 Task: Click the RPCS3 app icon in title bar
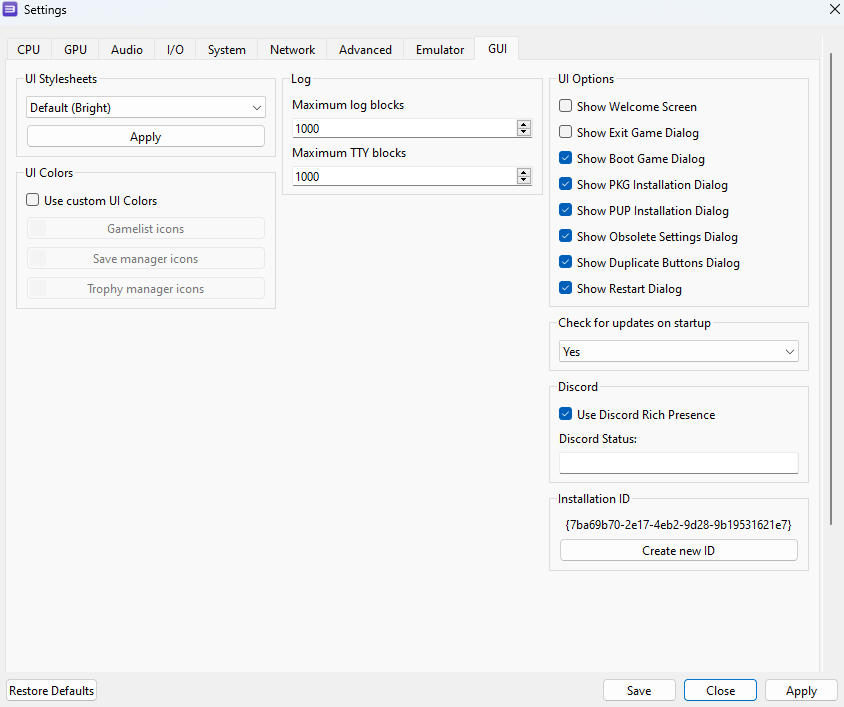(10, 9)
